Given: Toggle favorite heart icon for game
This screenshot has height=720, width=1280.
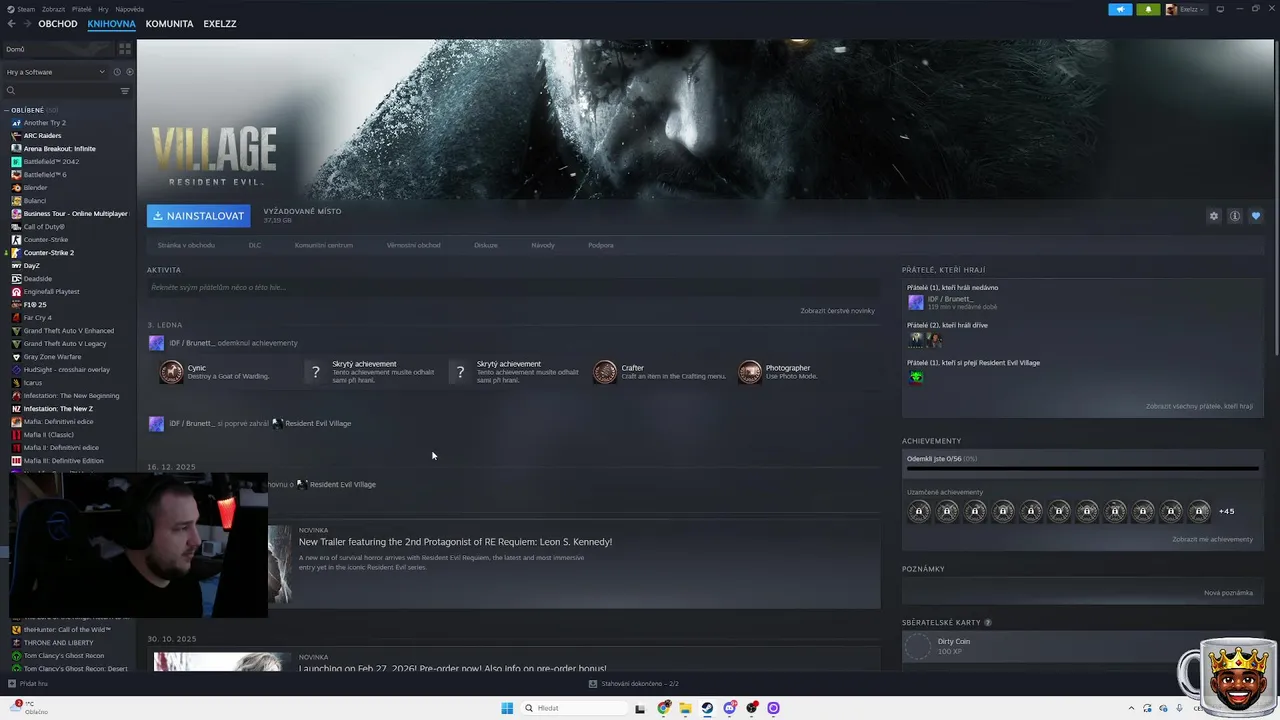Looking at the screenshot, I should (x=1256, y=216).
